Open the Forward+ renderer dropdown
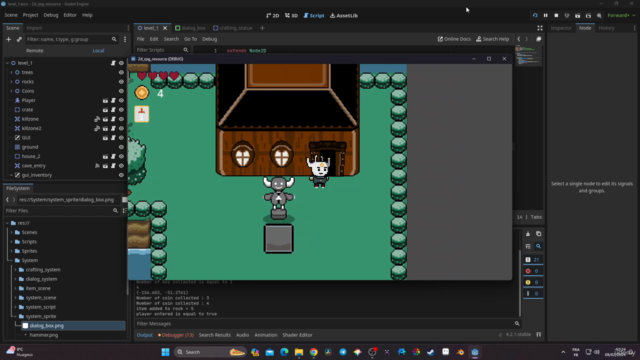Viewport: 640px width, 360px height. click(x=621, y=16)
